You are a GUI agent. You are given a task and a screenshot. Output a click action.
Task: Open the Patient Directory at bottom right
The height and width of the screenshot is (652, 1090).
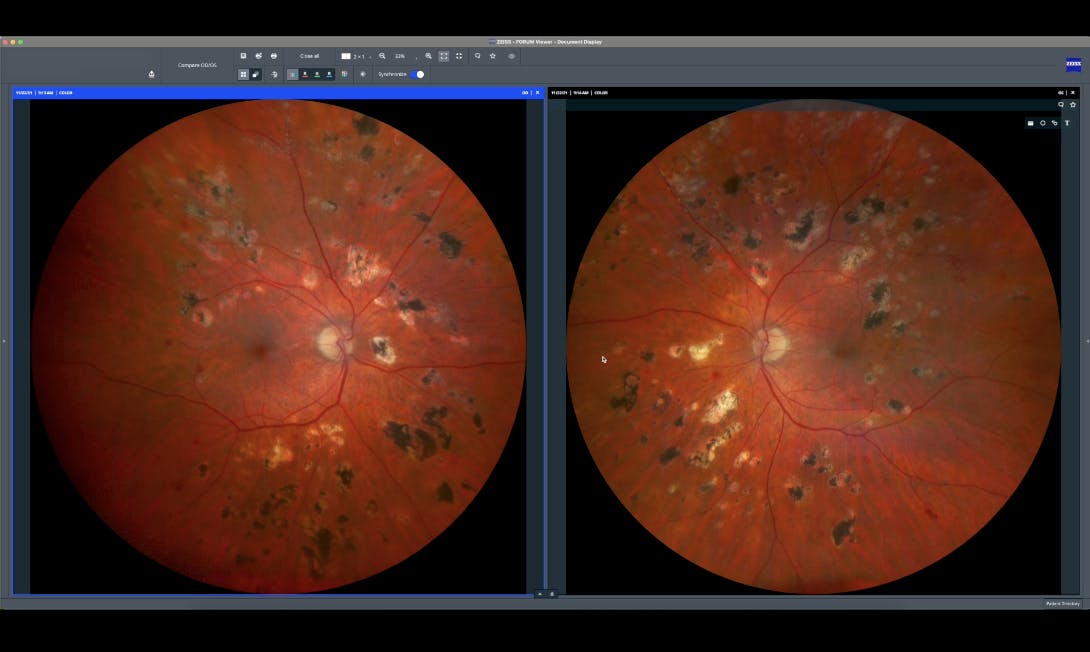(x=1062, y=604)
